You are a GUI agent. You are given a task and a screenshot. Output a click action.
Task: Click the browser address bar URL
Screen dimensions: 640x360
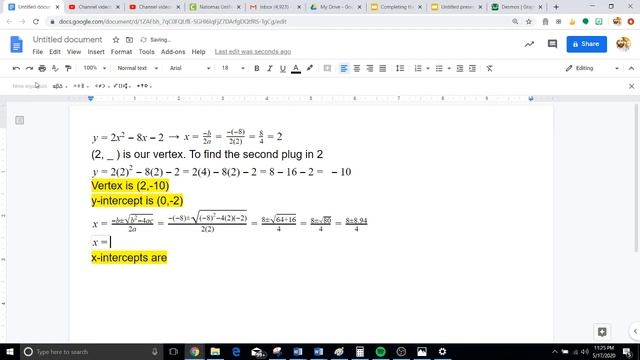pyautogui.click(x=172, y=22)
